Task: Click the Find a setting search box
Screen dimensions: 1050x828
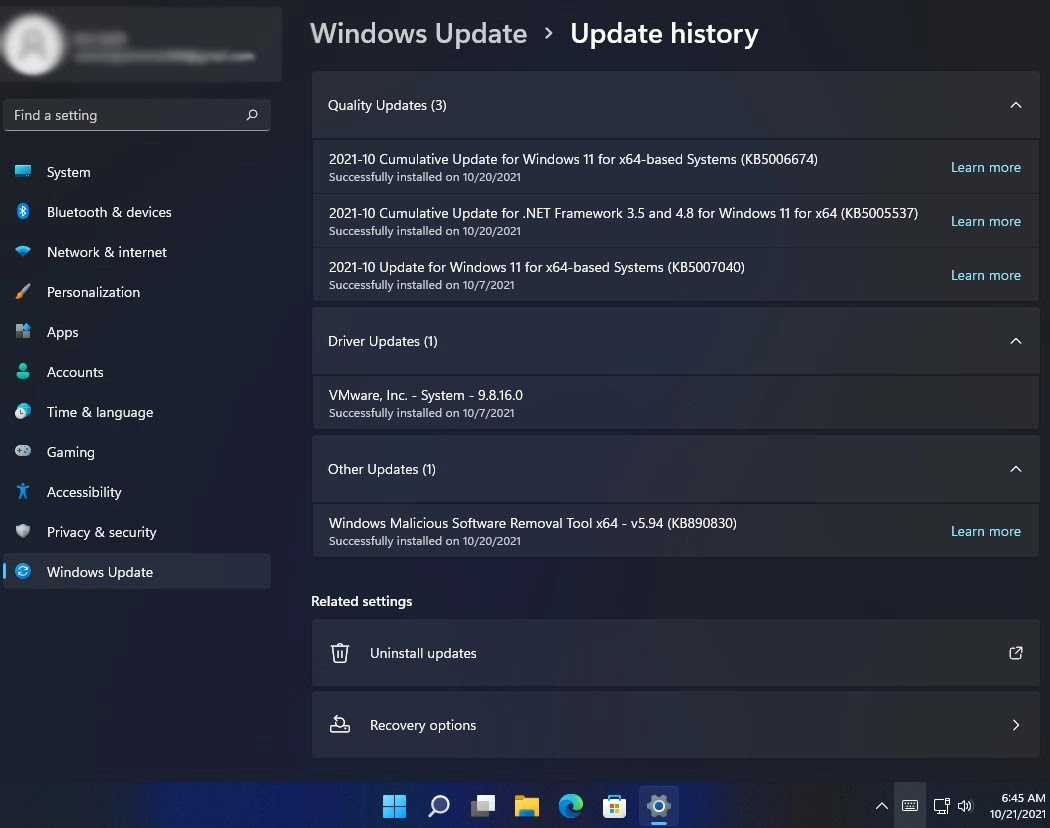Action: click(137, 115)
